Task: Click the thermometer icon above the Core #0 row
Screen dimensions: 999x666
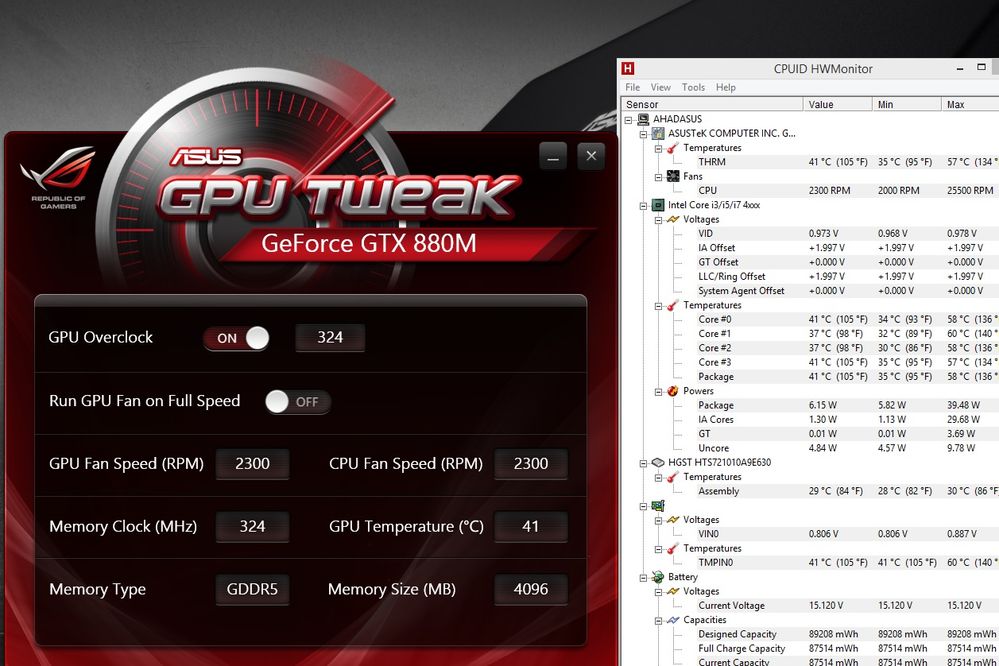Action: tap(673, 305)
